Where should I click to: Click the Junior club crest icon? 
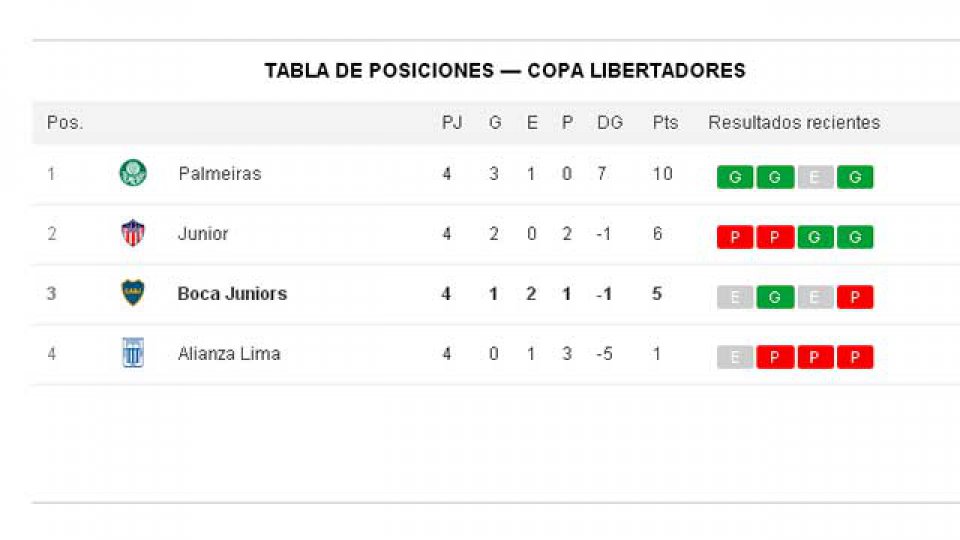tap(132, 234)
